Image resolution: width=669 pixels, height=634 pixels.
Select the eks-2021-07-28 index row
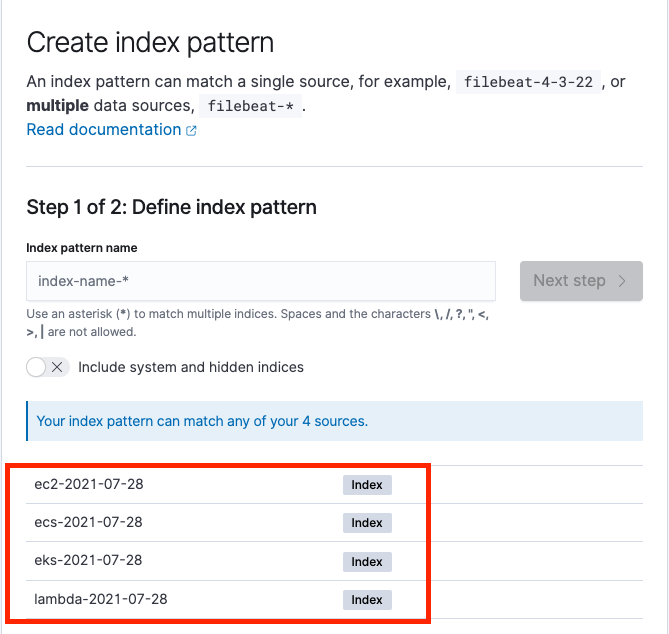[x=334, y=561]
